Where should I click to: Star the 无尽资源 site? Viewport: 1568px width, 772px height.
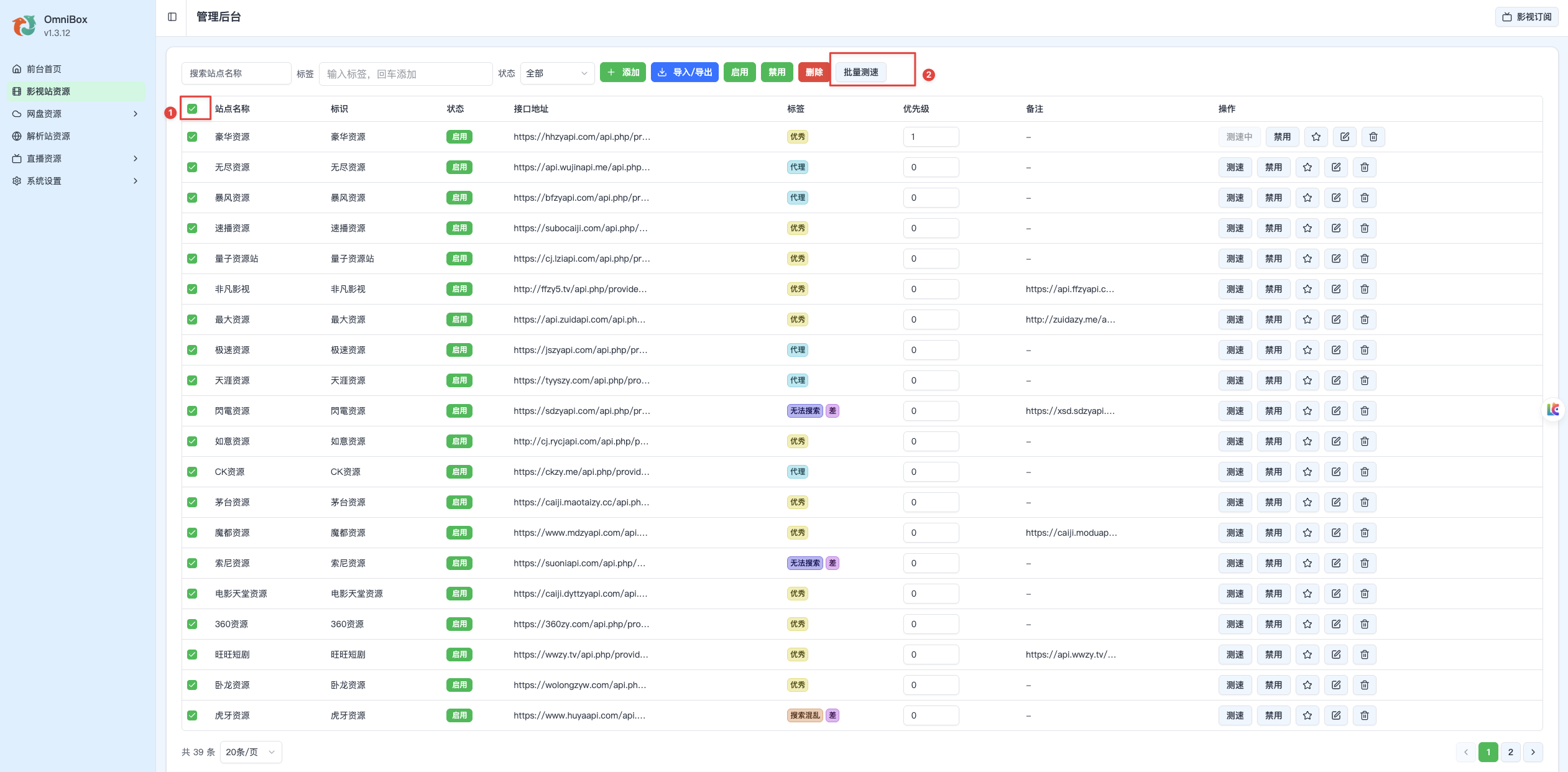point(1307,167)
